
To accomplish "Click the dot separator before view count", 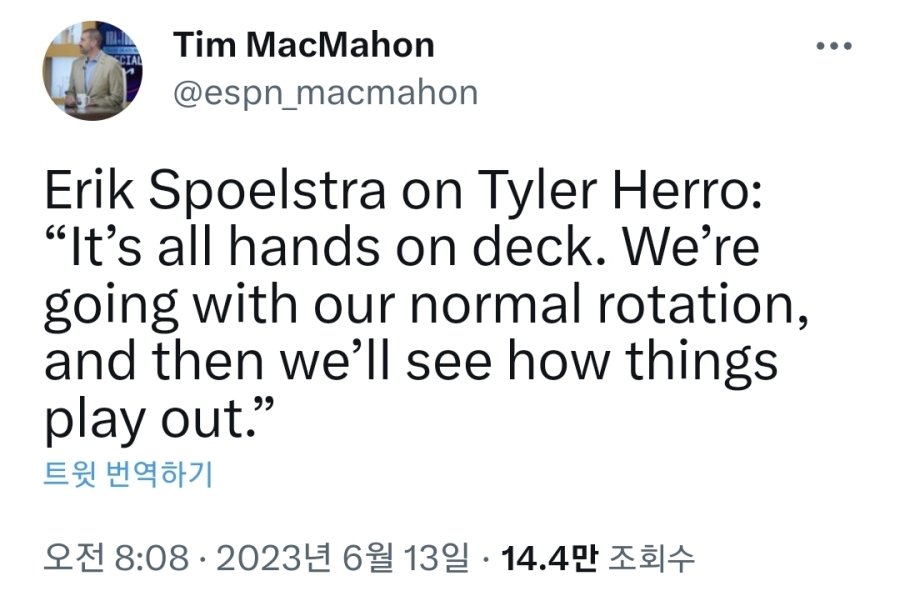I will pos(486,558).
